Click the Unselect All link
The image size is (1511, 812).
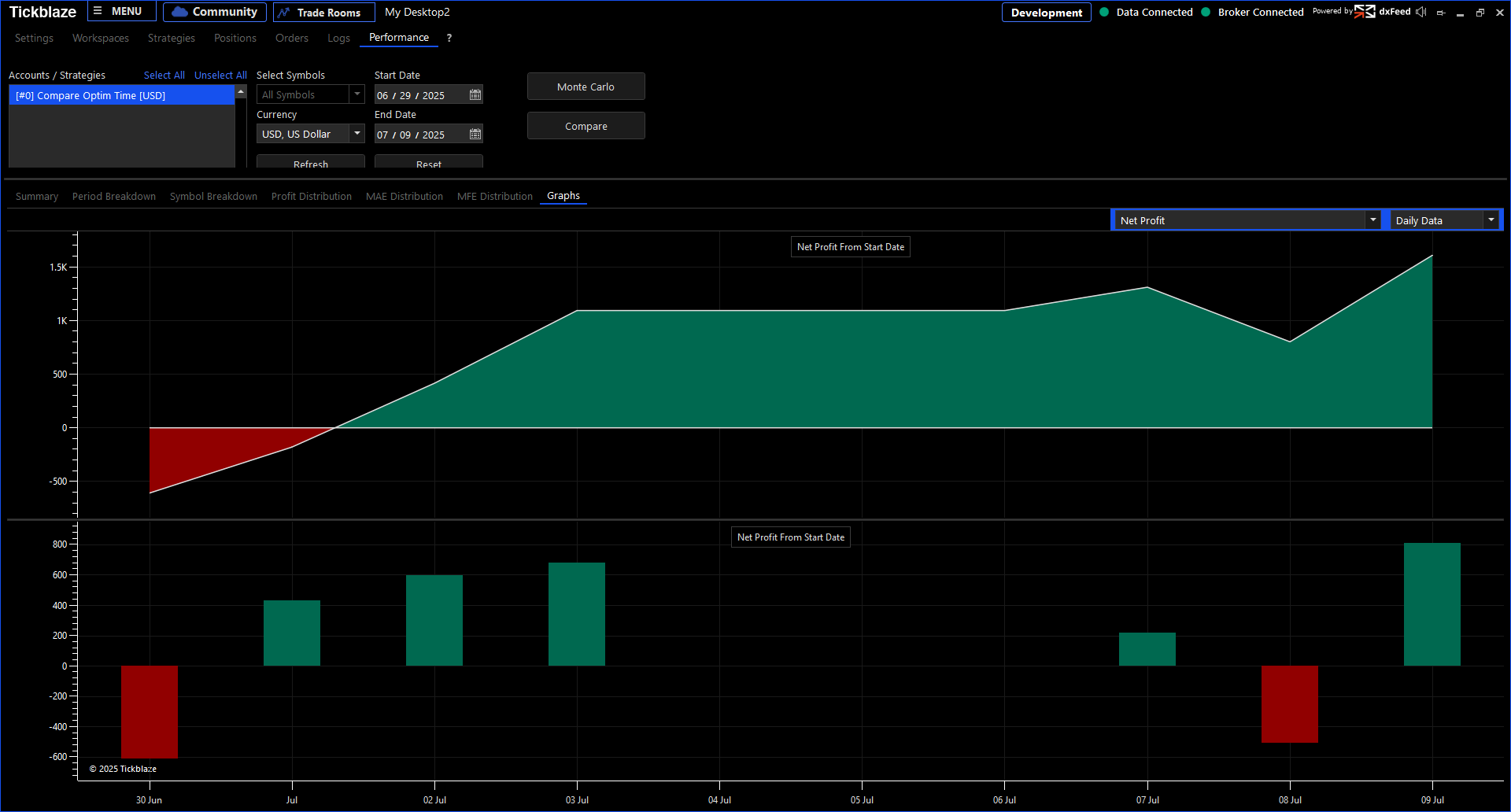coord(220,76)
